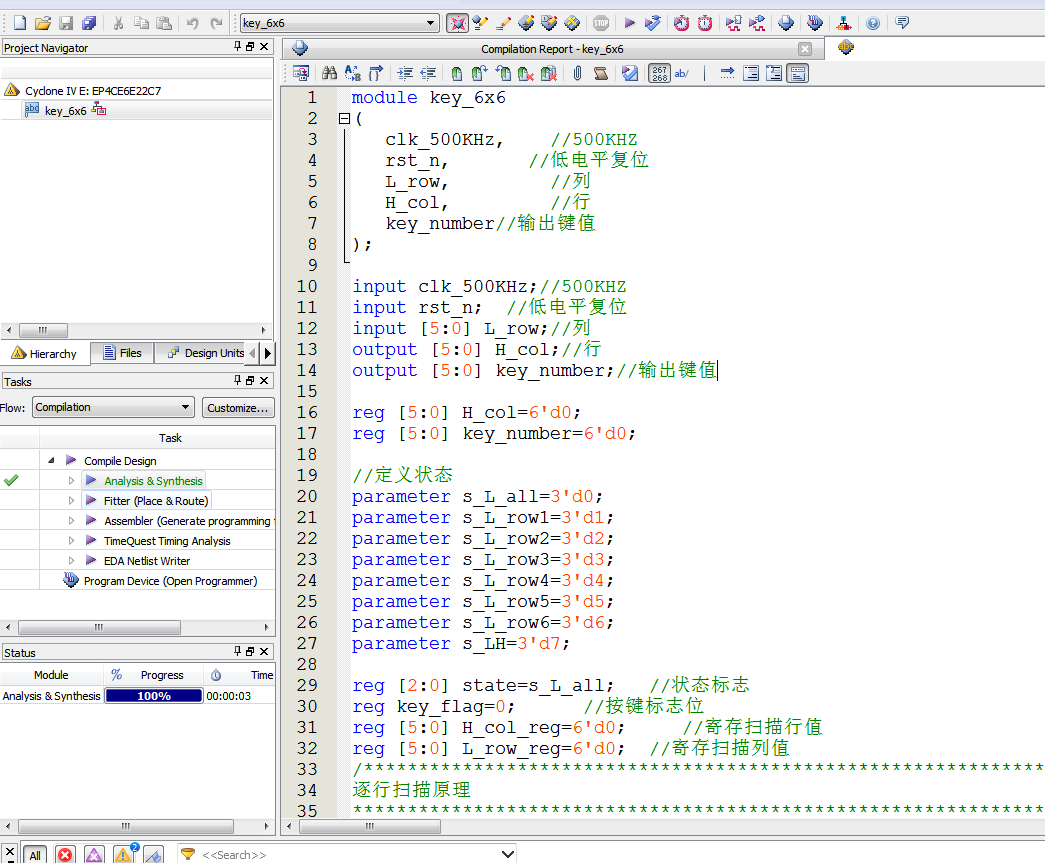Click the Analysis & Synthesis progress bar
This screenshot has height=863, width=1045.
tap(154, 696)
